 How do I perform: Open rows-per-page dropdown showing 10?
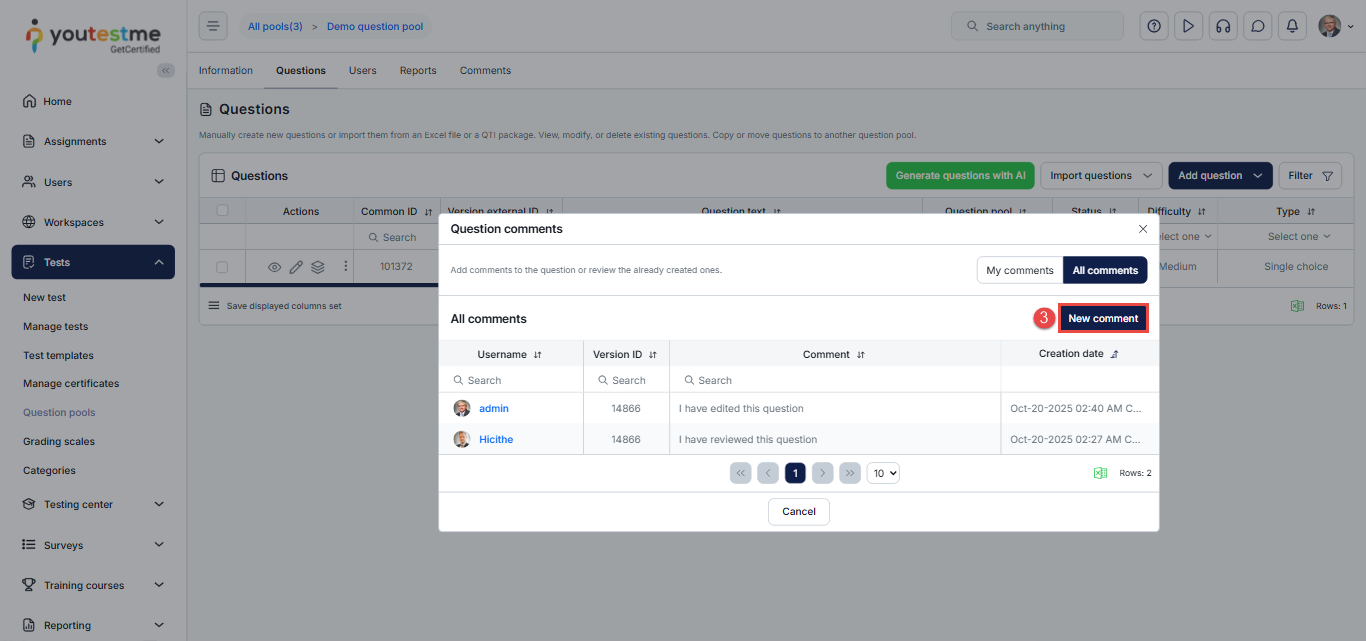[x=883, y=473]
